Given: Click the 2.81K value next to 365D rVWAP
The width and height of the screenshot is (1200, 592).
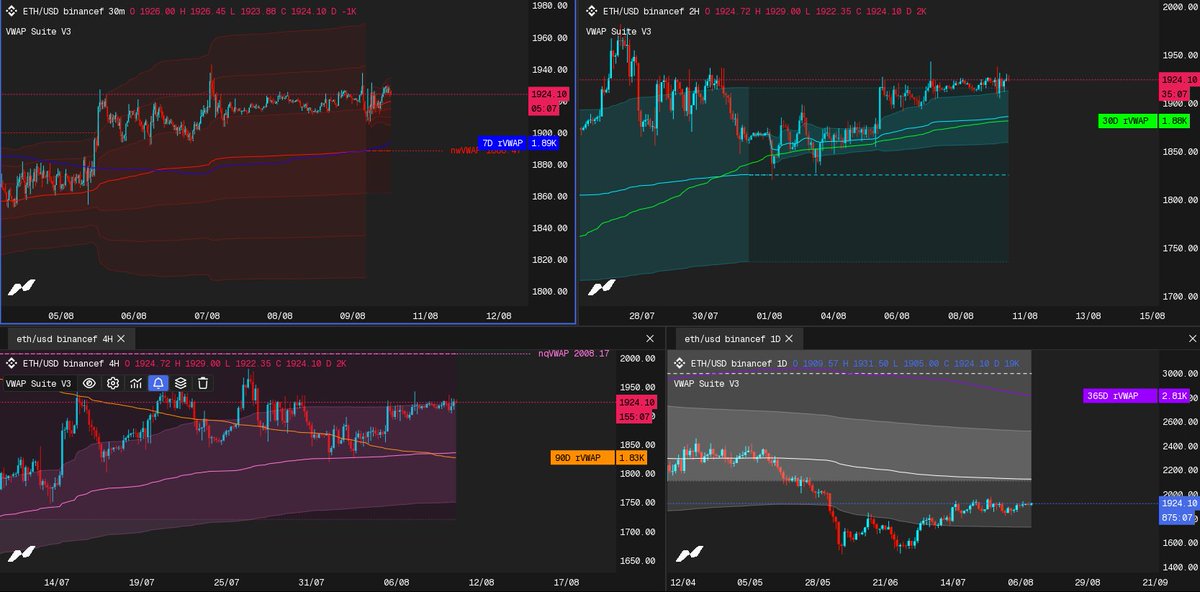Looking at the screenshot, I should pyautogui.click(x=1174, y=396).
